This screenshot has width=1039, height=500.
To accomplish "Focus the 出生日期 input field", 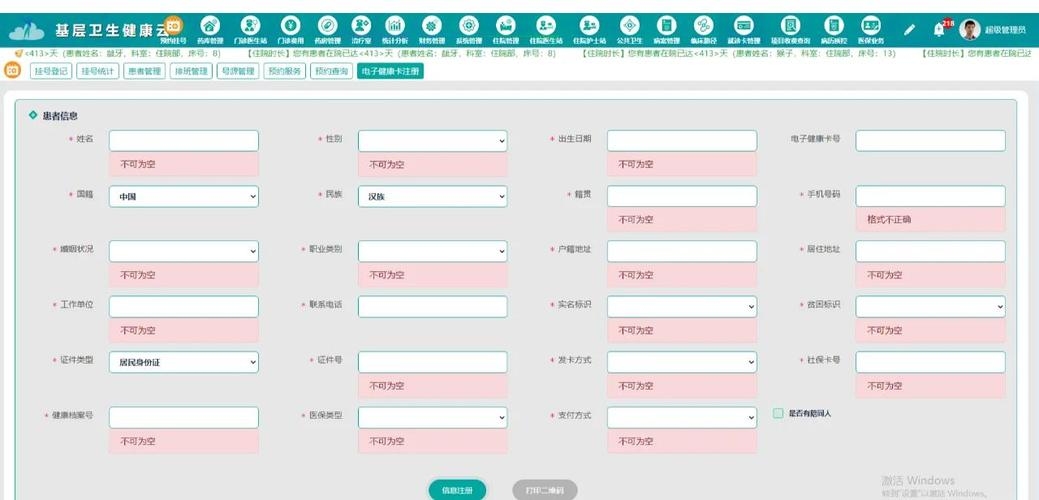I will pyautogui.click(x=682, y=140).
